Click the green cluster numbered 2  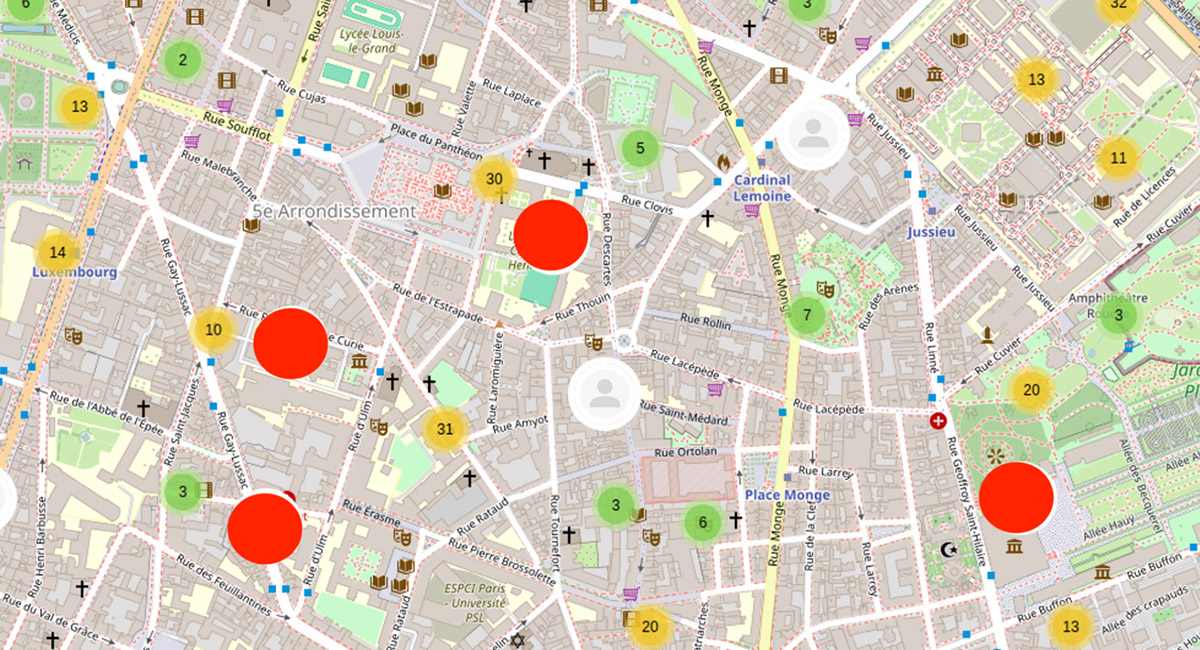point(182,60)
